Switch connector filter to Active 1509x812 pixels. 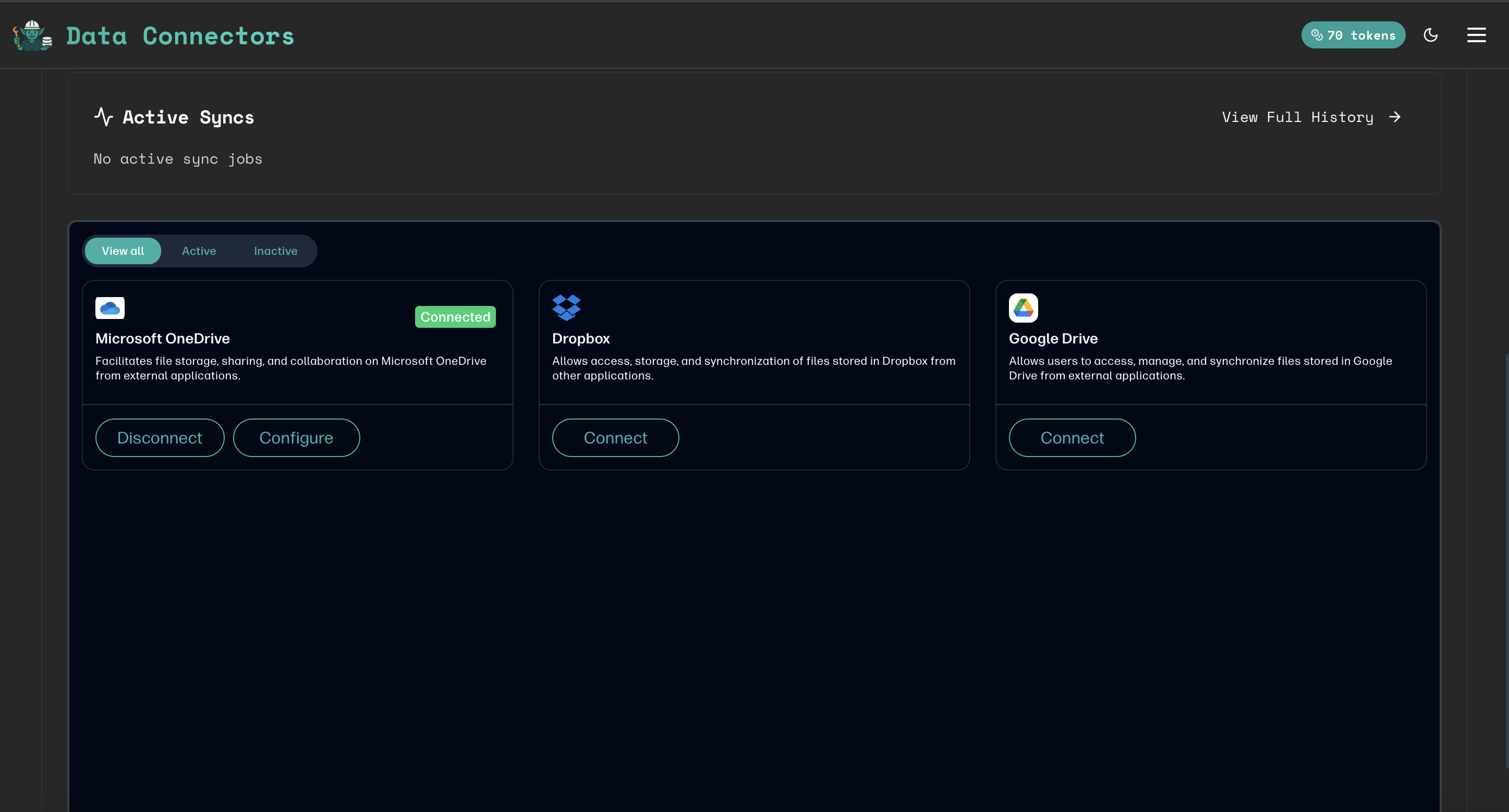click(199, 251)
